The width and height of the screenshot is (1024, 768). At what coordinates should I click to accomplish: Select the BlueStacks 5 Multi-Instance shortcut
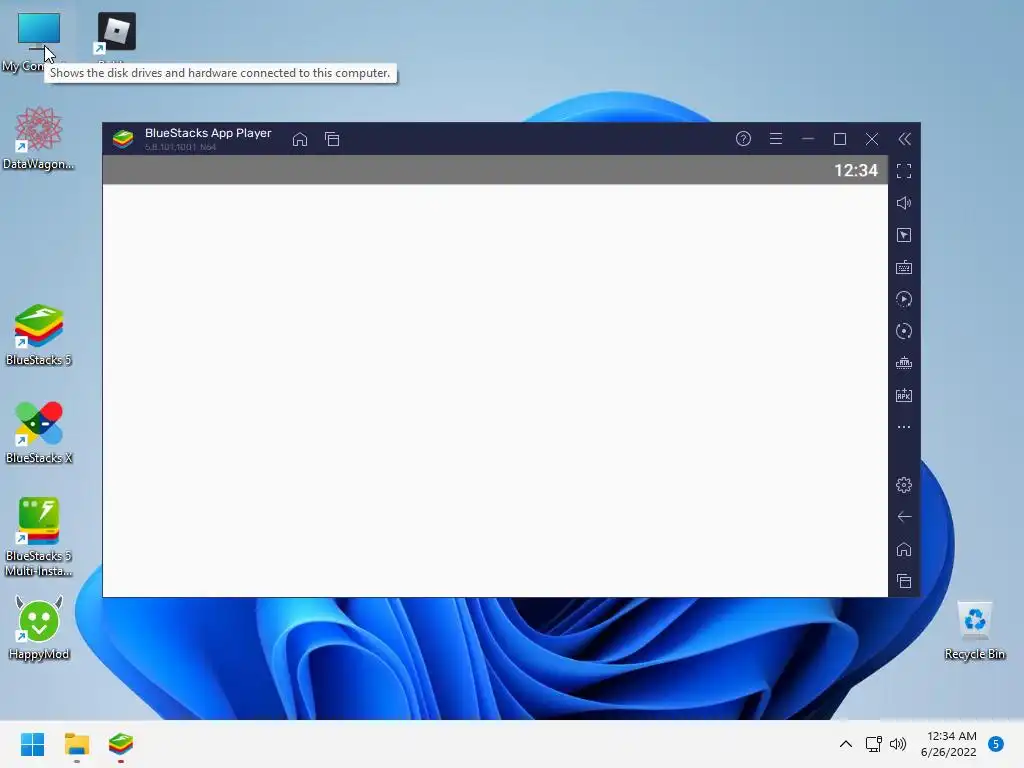click(x=39, y=537)
